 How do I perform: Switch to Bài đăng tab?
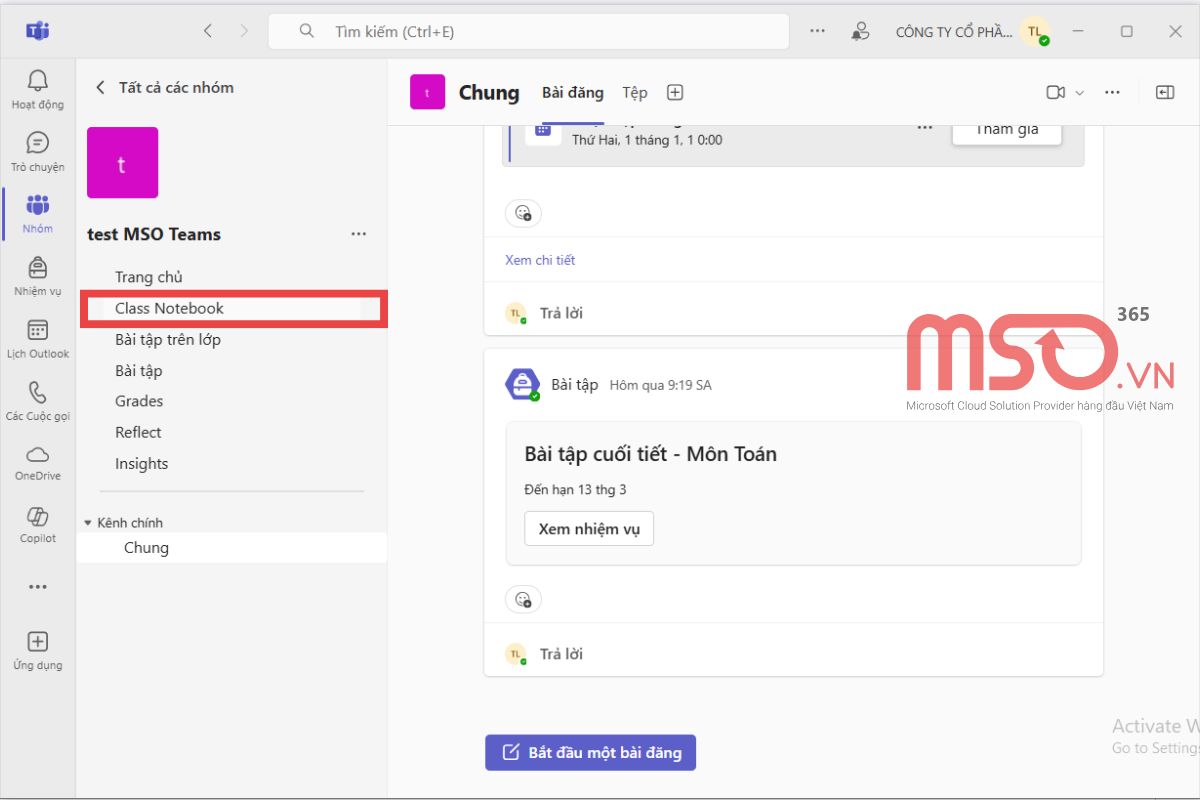(573, 92)
